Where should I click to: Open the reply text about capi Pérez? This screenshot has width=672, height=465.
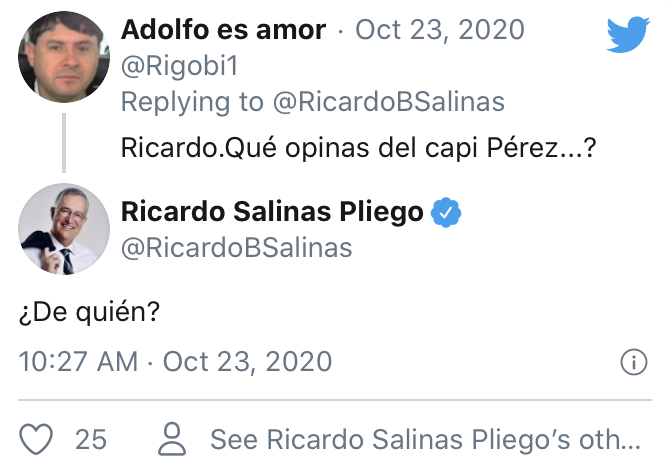[x=358, y=148]
